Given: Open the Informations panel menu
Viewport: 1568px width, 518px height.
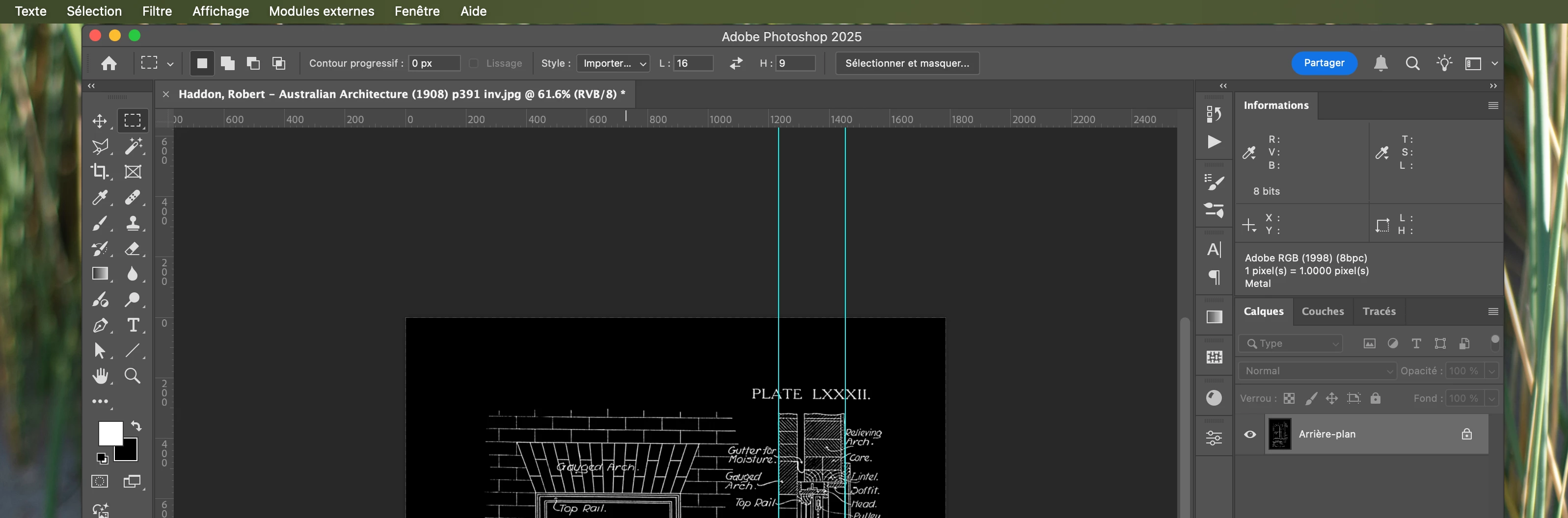Looking at the screenshot, I should [x=1492, y=105].
